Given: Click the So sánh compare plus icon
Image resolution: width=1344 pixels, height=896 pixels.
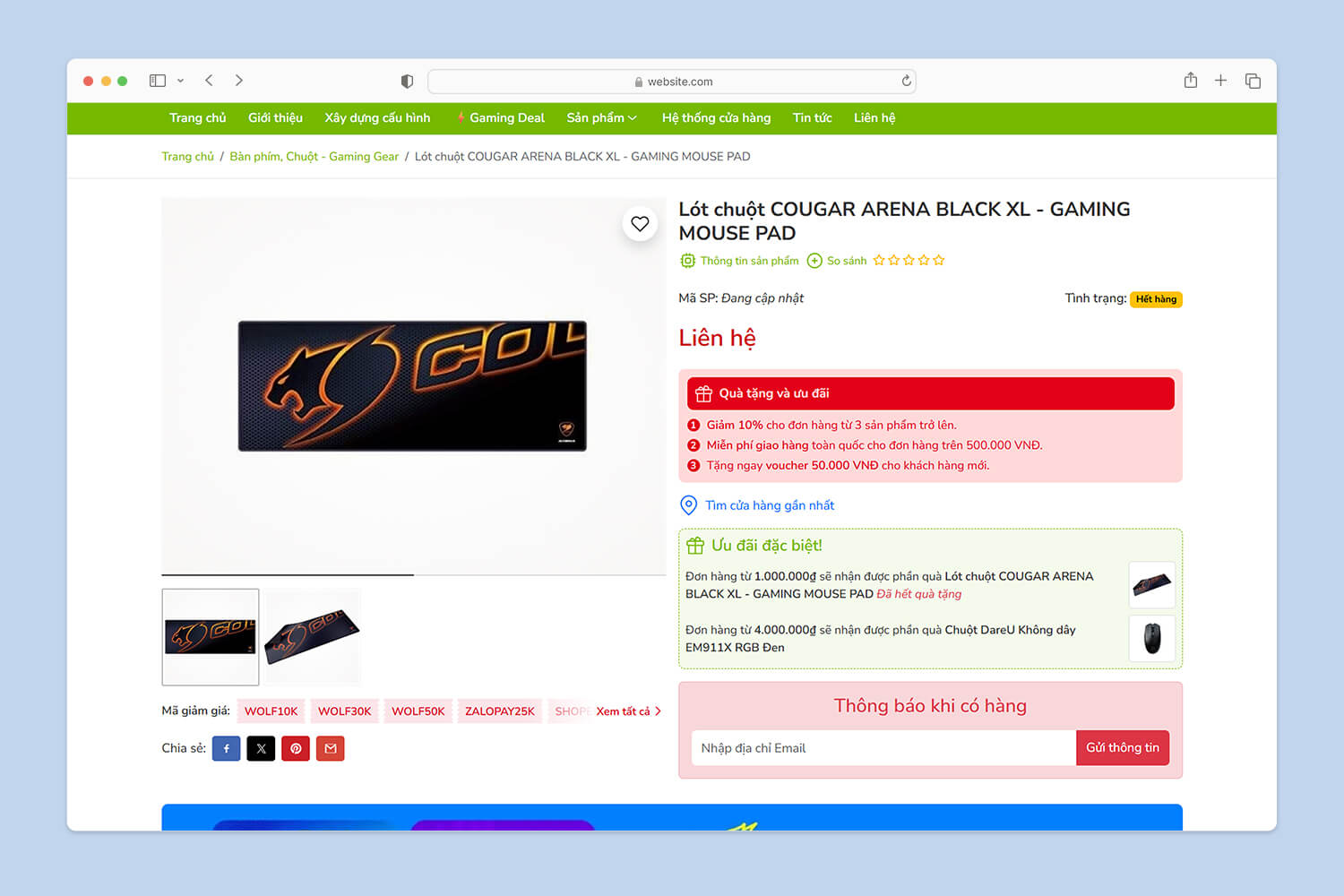Looking at the screenshot, I should [814, 261].
